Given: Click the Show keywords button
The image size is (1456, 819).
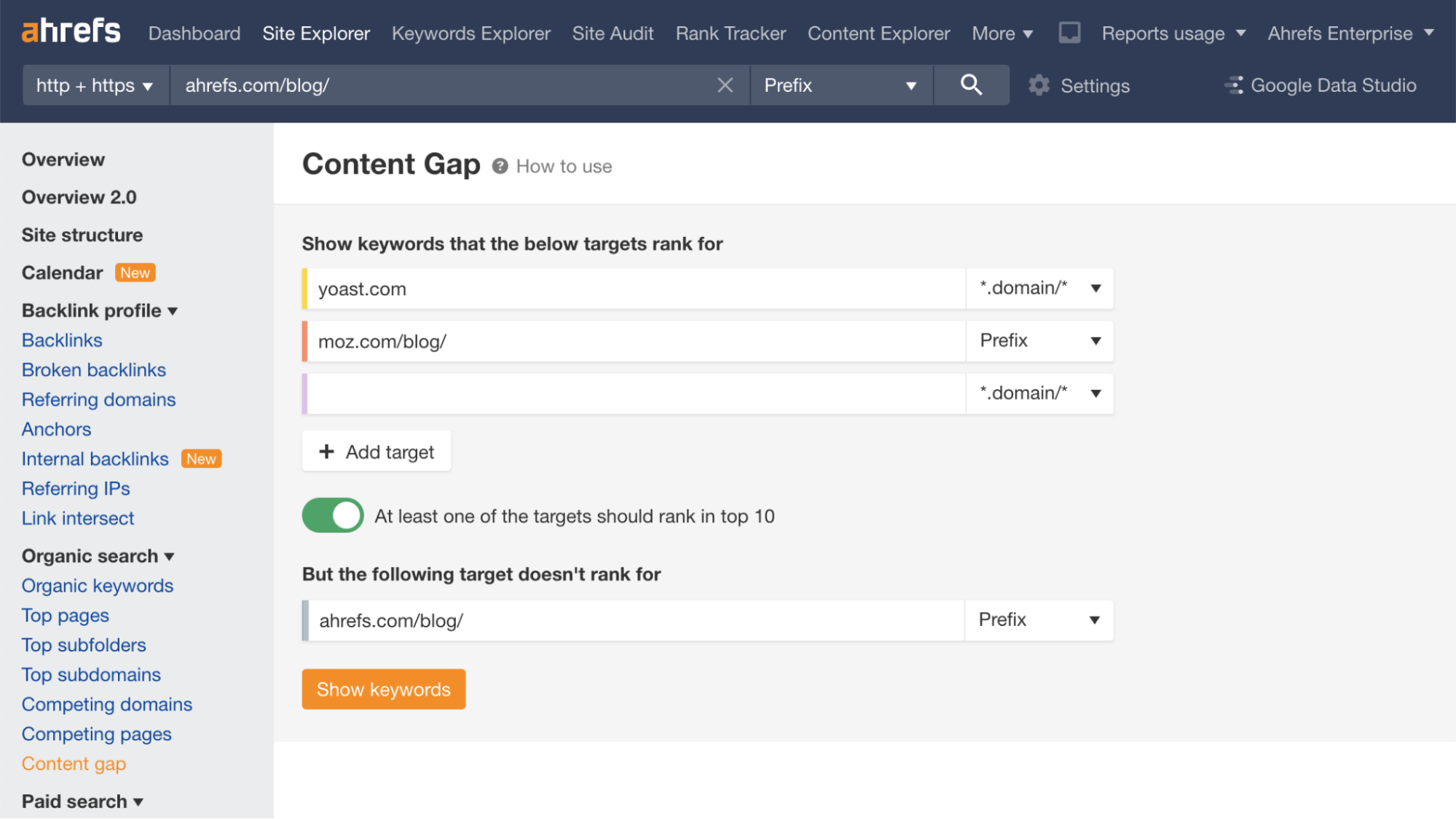Looking at the screenshot, I should [x=383, y=689].
